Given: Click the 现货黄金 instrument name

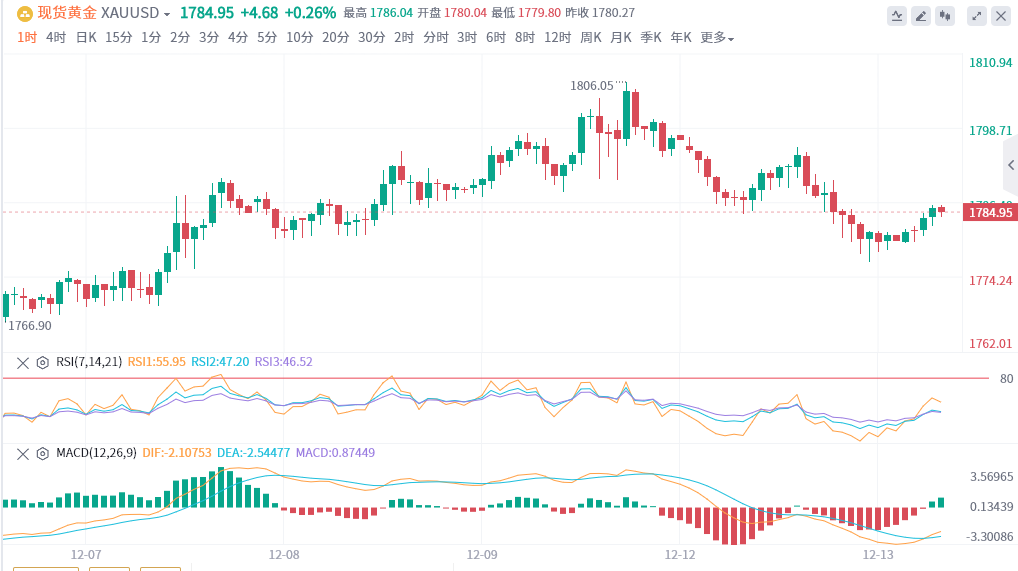Looking at the screenshot, I should point(67,13).
